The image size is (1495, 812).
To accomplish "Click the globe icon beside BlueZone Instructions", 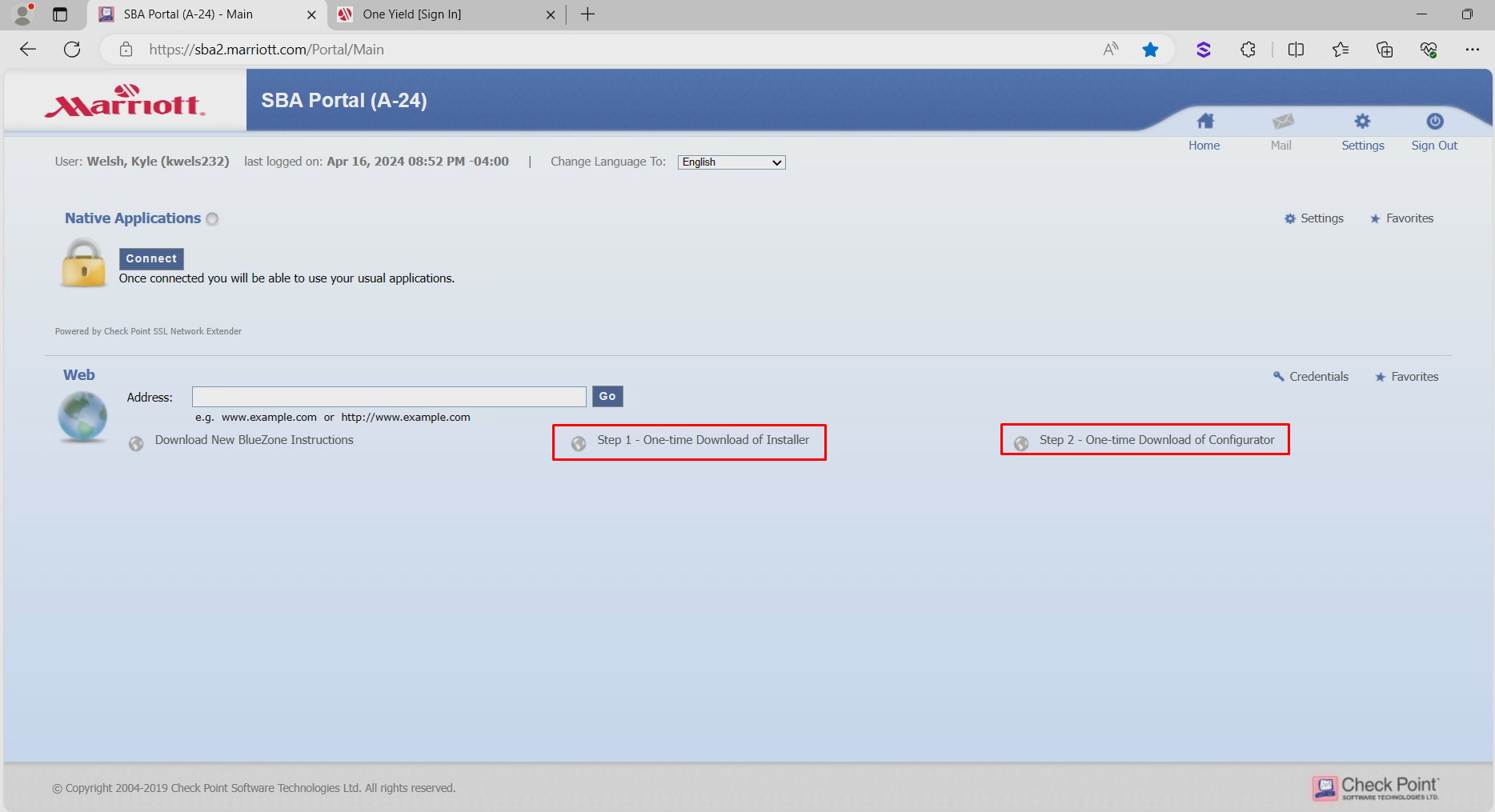I will coord(136,444).
